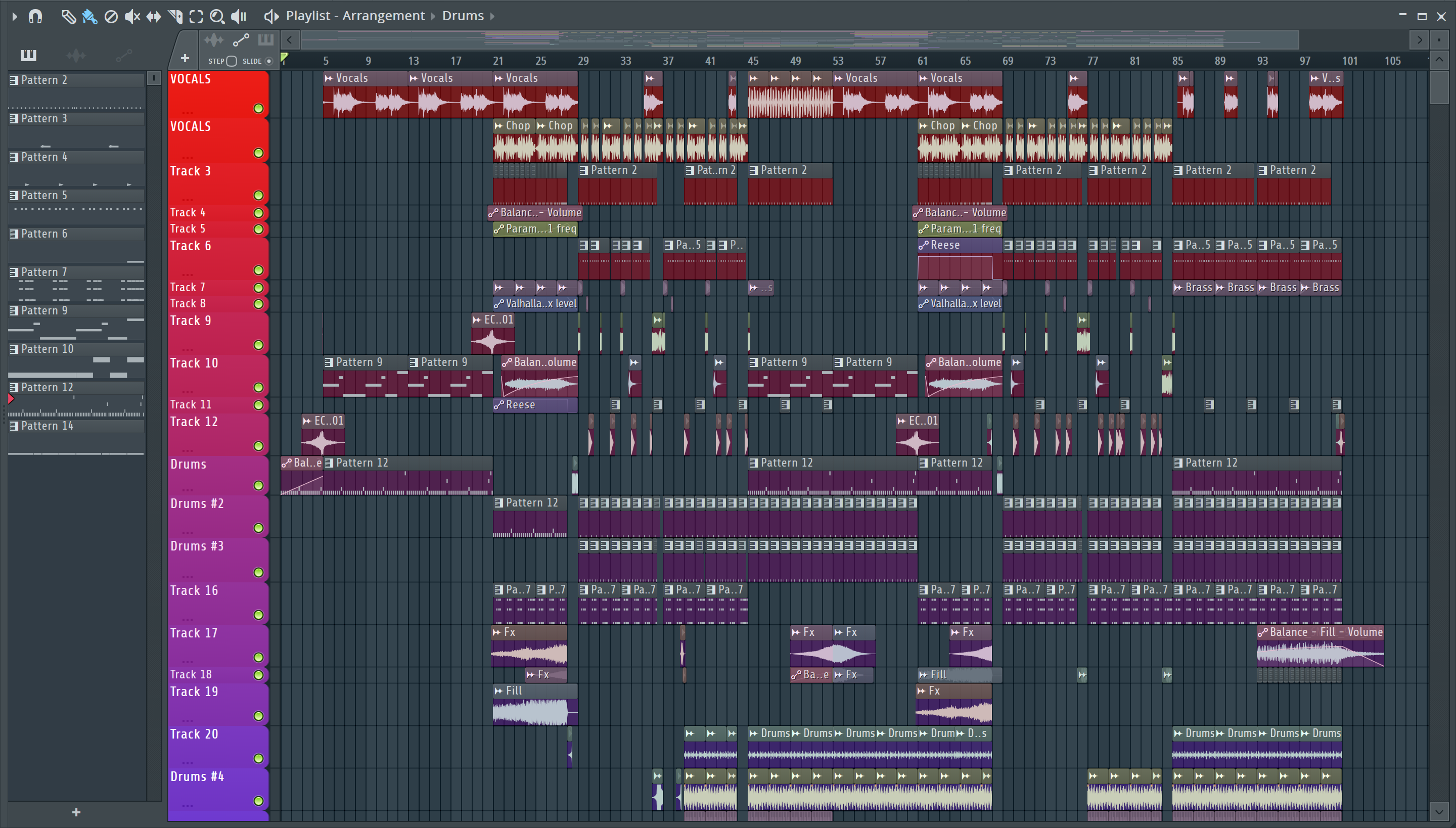Focus audio clips in playlist header

pos(214,40)
